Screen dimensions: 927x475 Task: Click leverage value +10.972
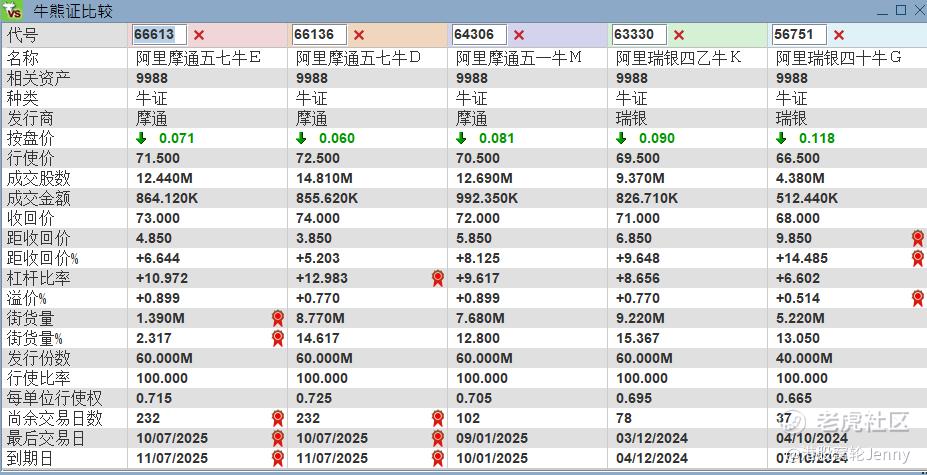162,279
